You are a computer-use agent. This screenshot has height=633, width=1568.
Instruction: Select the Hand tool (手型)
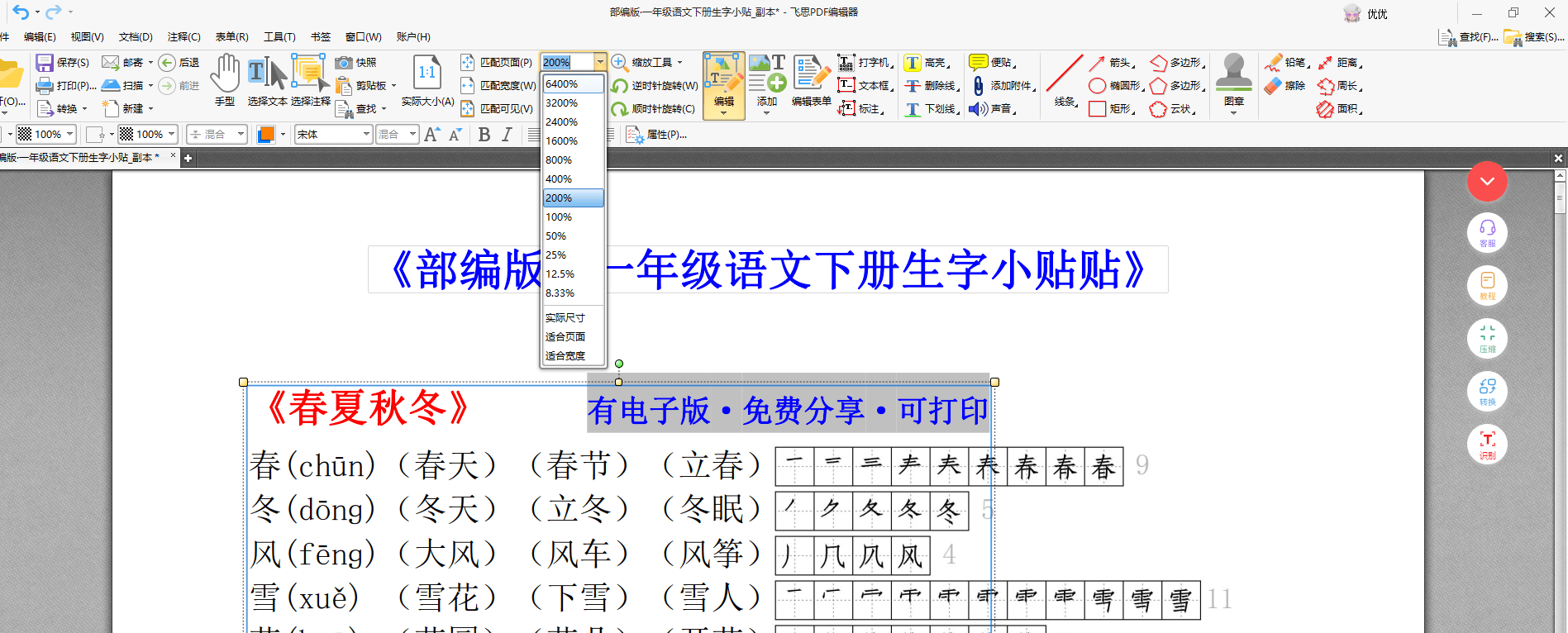(224, 80)
